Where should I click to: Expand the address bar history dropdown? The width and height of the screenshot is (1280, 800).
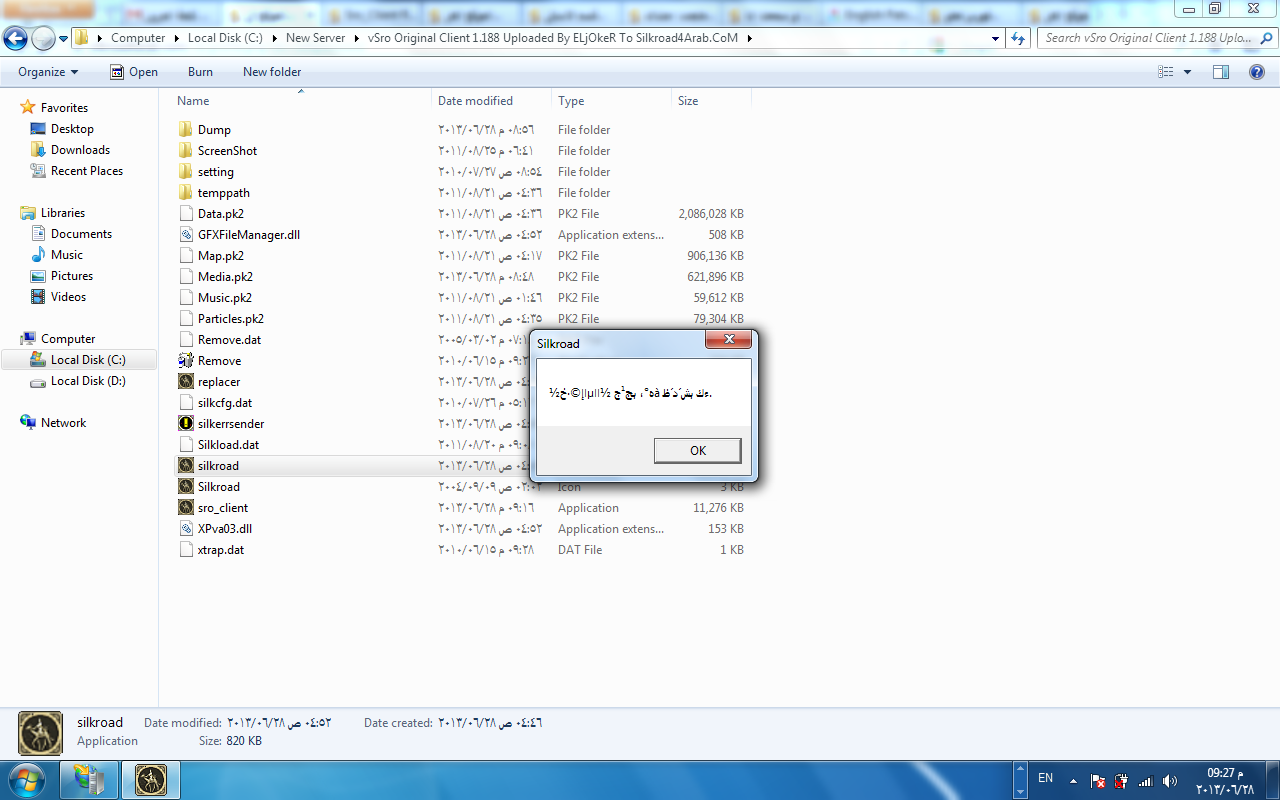click(995, 38)
